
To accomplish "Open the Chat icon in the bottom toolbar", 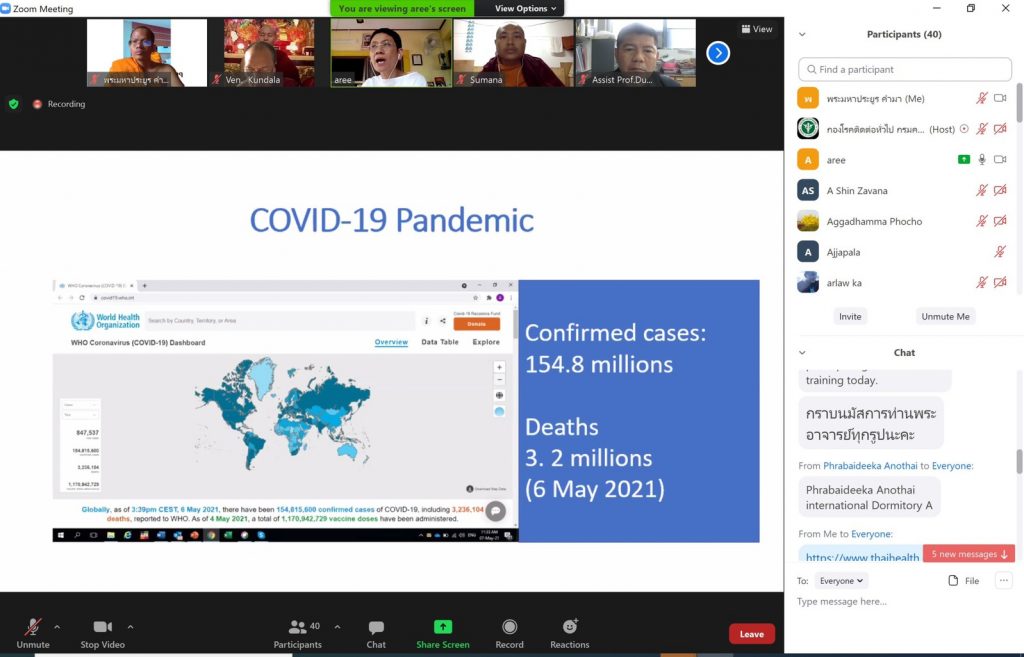I will [x=376, y=627].
